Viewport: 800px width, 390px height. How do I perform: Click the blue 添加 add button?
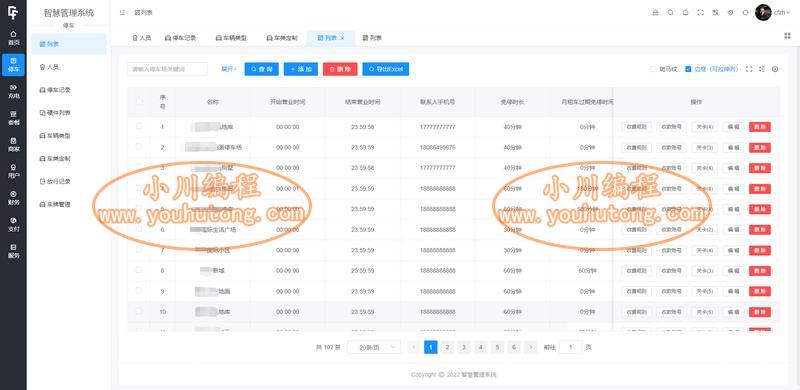[x=301, y=69]
